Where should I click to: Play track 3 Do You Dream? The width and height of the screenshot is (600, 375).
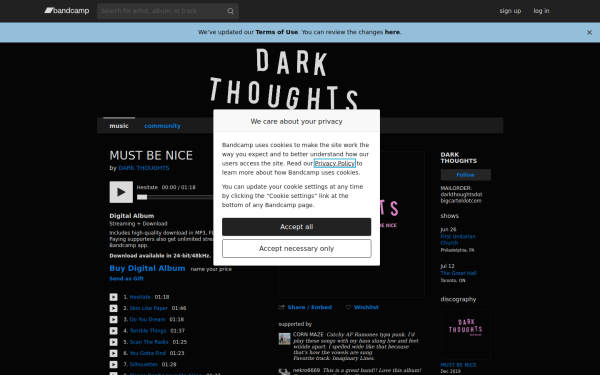pos(114,320)
